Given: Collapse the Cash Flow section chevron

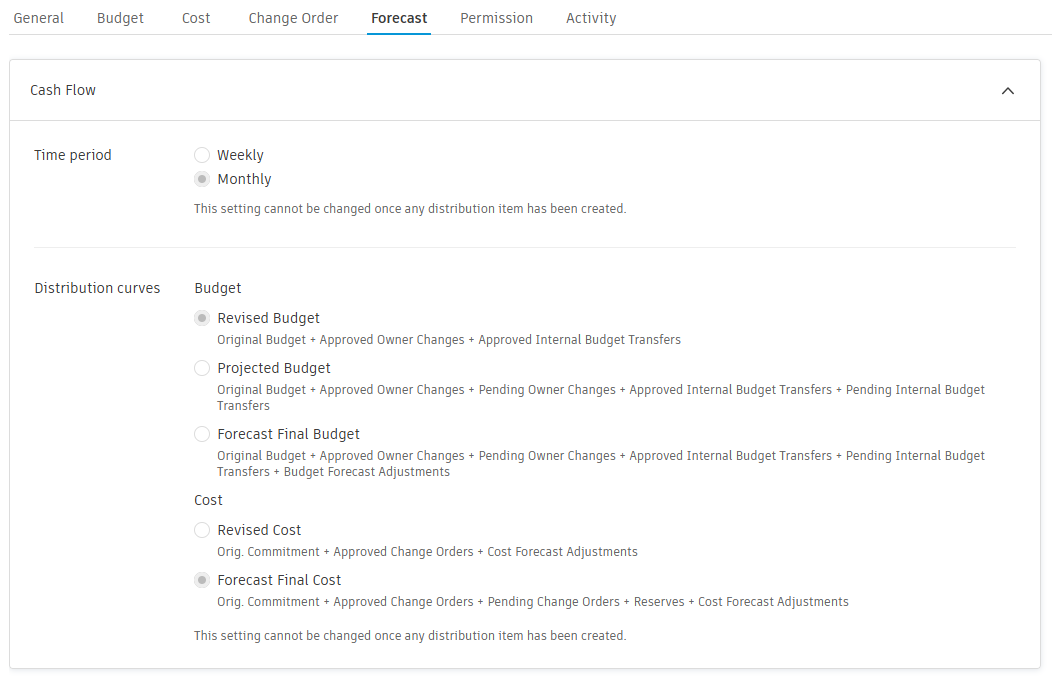Looking at the screenshot, I should (1007, 91).
